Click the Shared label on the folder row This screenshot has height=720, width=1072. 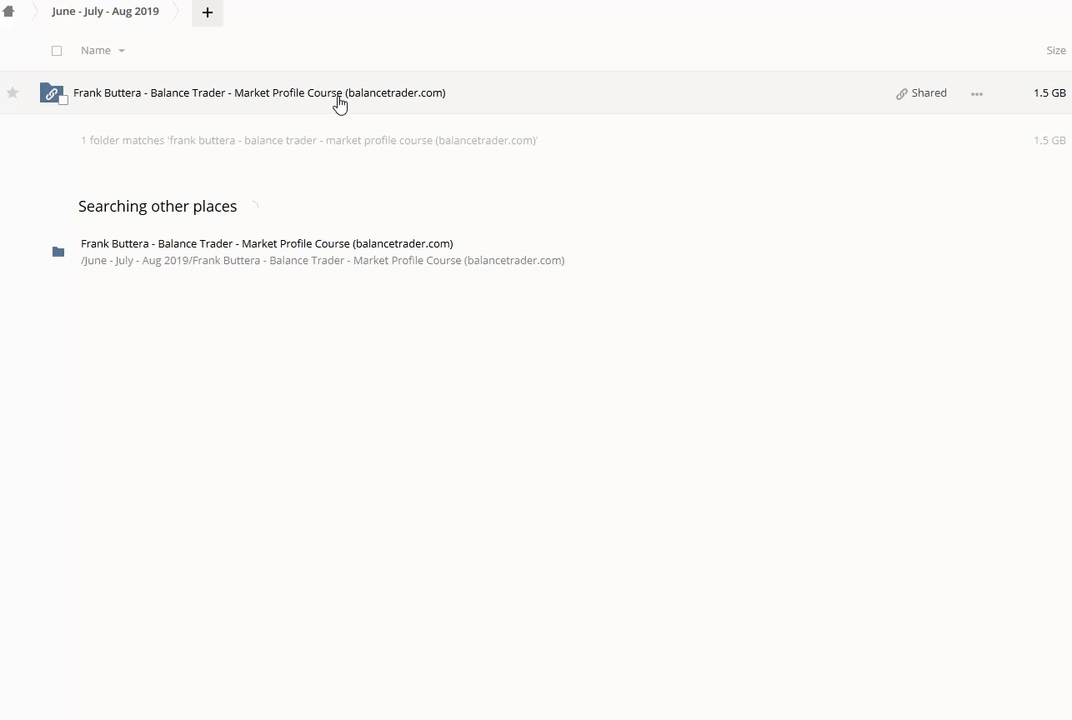click(x=929, y=93)
